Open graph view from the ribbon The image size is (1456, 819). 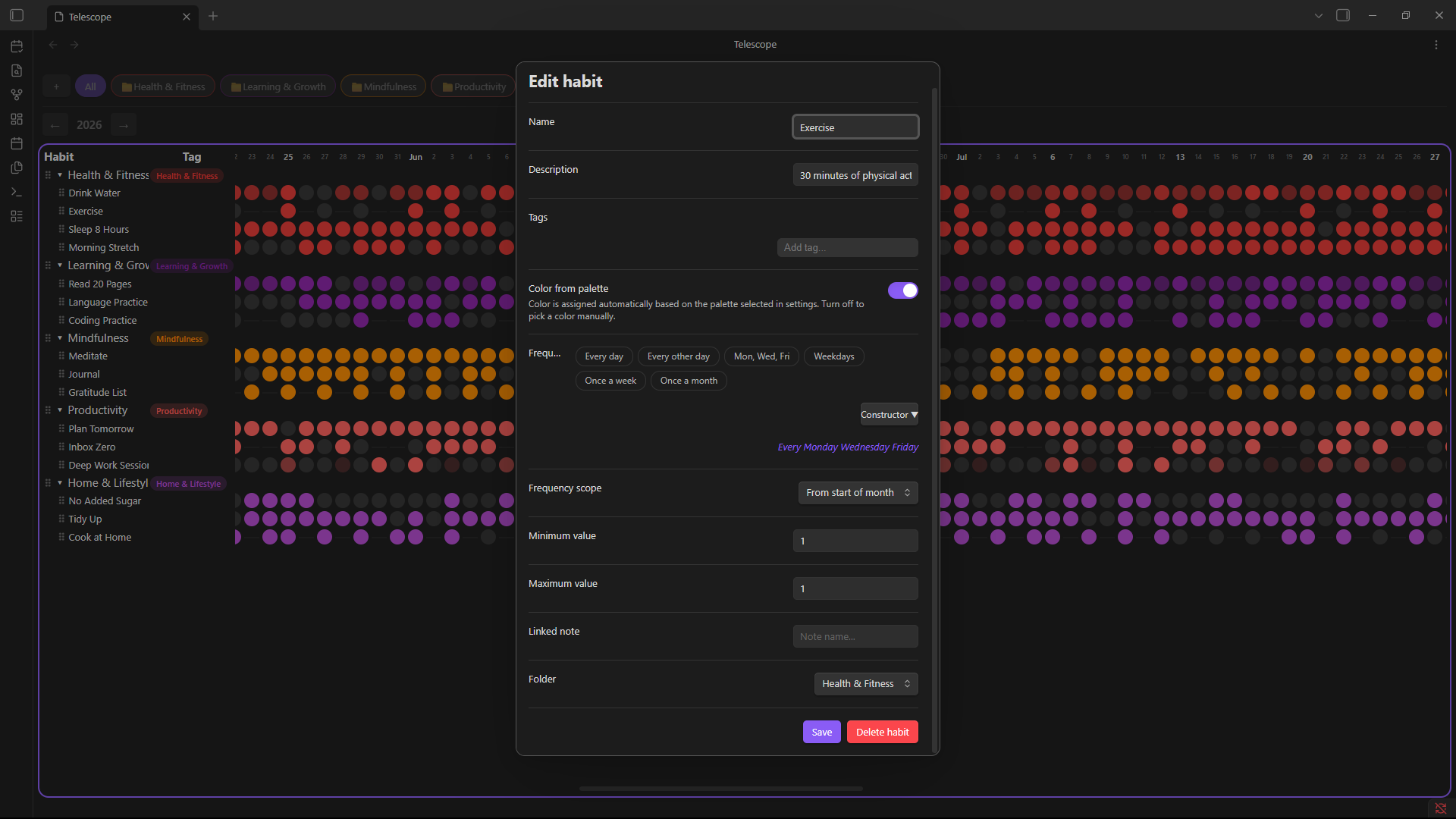click(x=17, y=95)
